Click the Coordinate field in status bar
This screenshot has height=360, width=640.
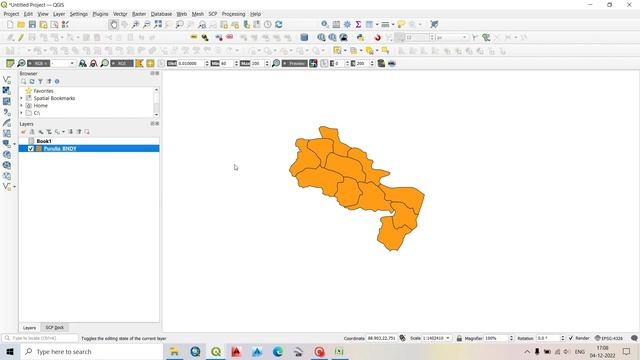coord(381,338)
